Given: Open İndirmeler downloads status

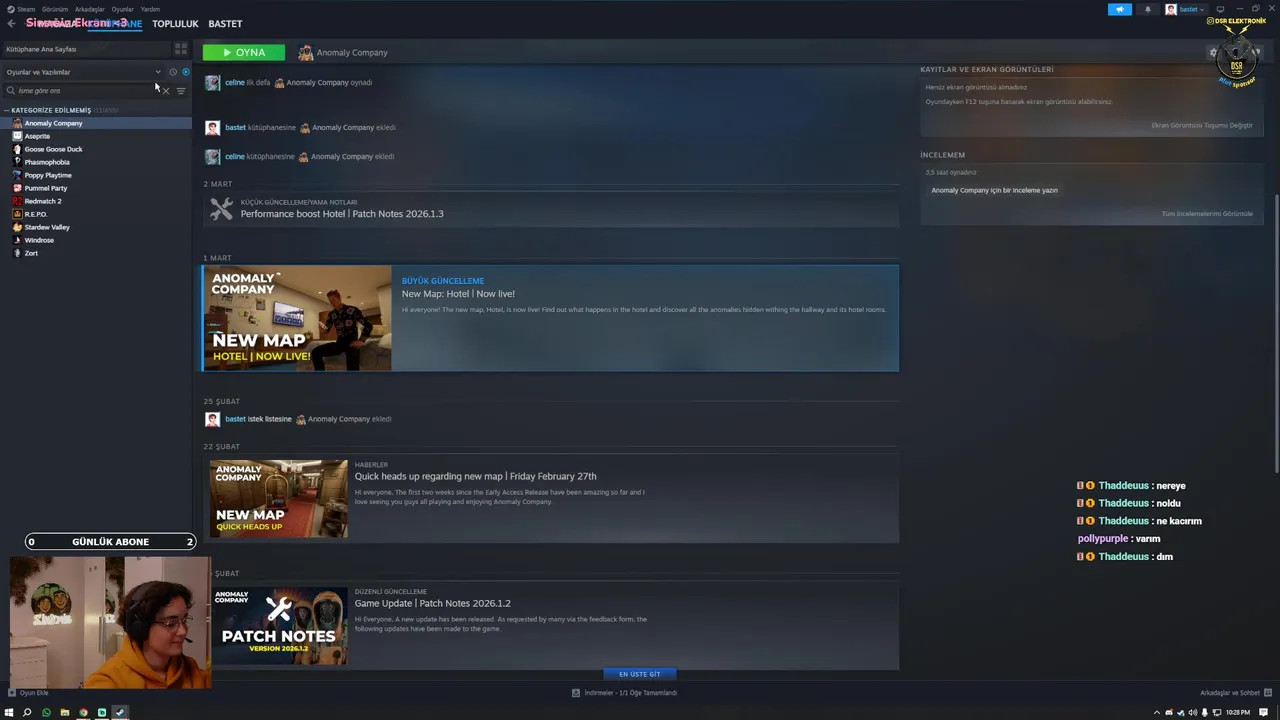Looking at the screenshot, I should [x=624, y=693].
